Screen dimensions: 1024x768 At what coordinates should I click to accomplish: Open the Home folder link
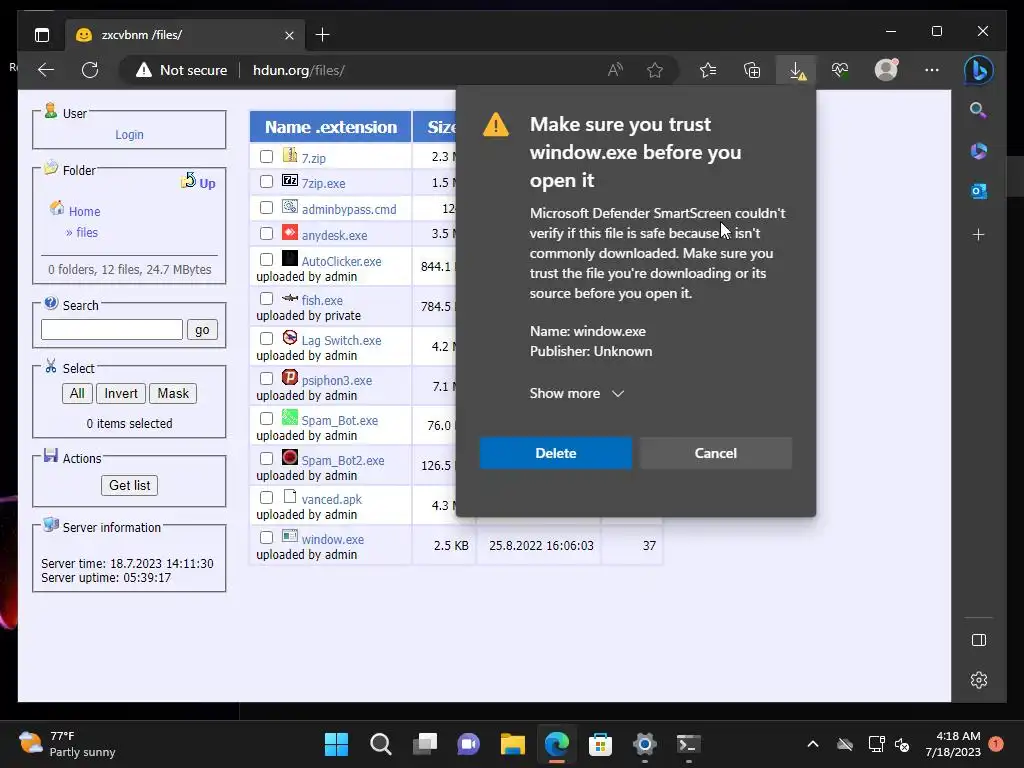click(84, 212)
